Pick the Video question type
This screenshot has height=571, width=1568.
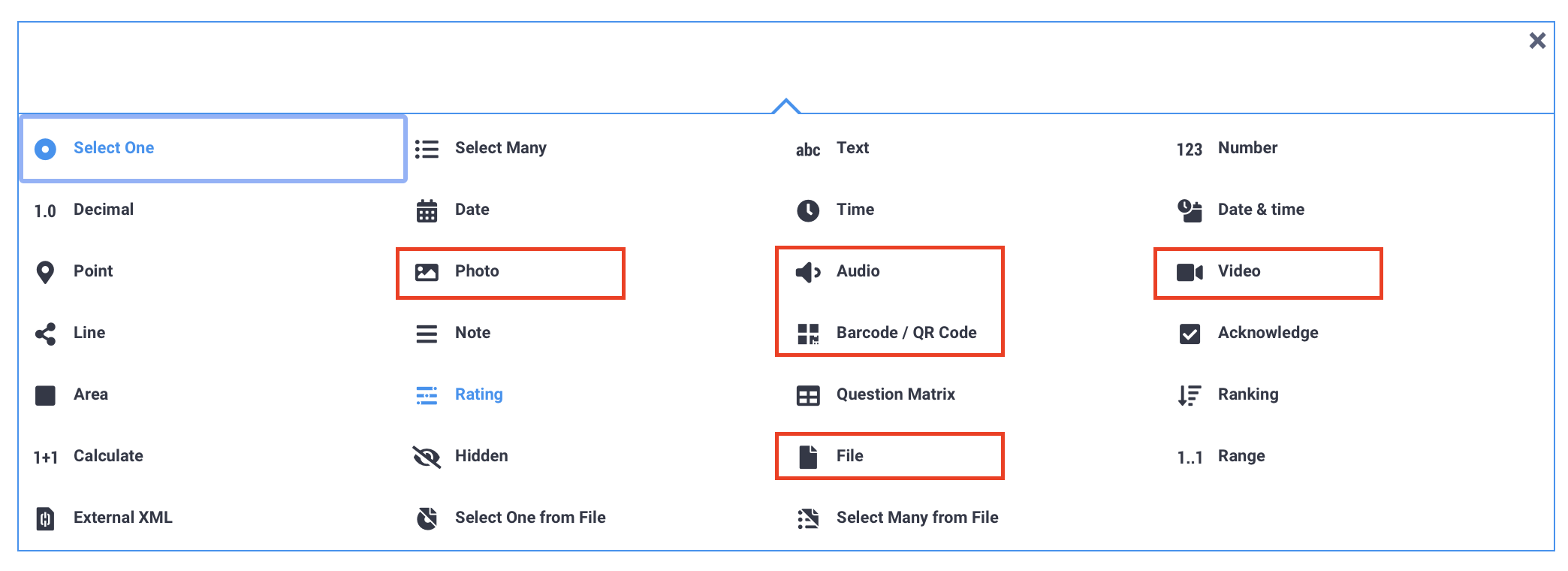point(1240,271)
